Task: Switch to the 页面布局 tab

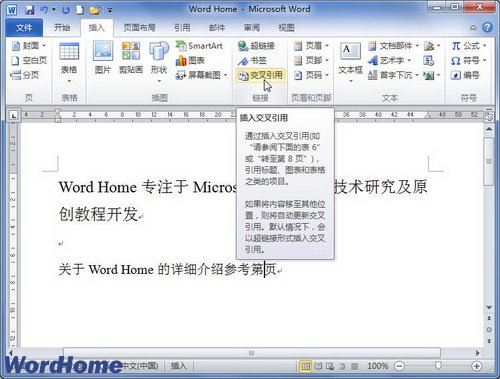Action: click(139, 28)
